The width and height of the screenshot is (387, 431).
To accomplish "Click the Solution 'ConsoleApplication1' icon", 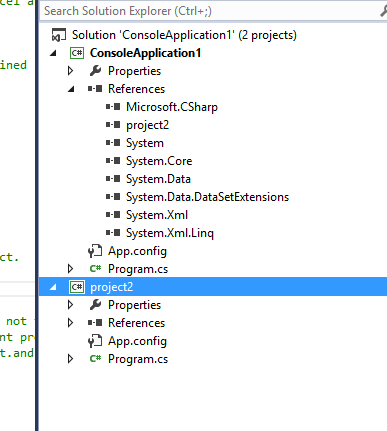I will click(58, 35).
